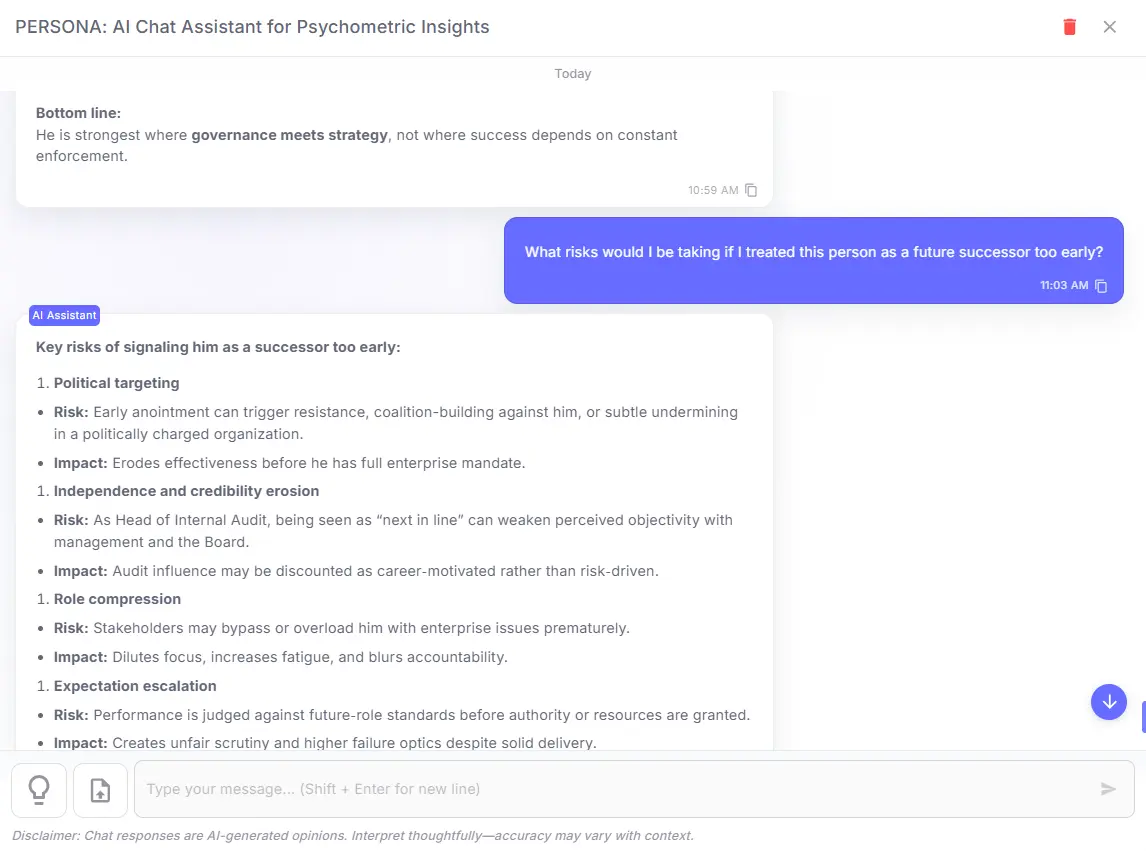Click the 10:59 AM timestamp
Screen dimensions: 1146x851
point(711,190)
